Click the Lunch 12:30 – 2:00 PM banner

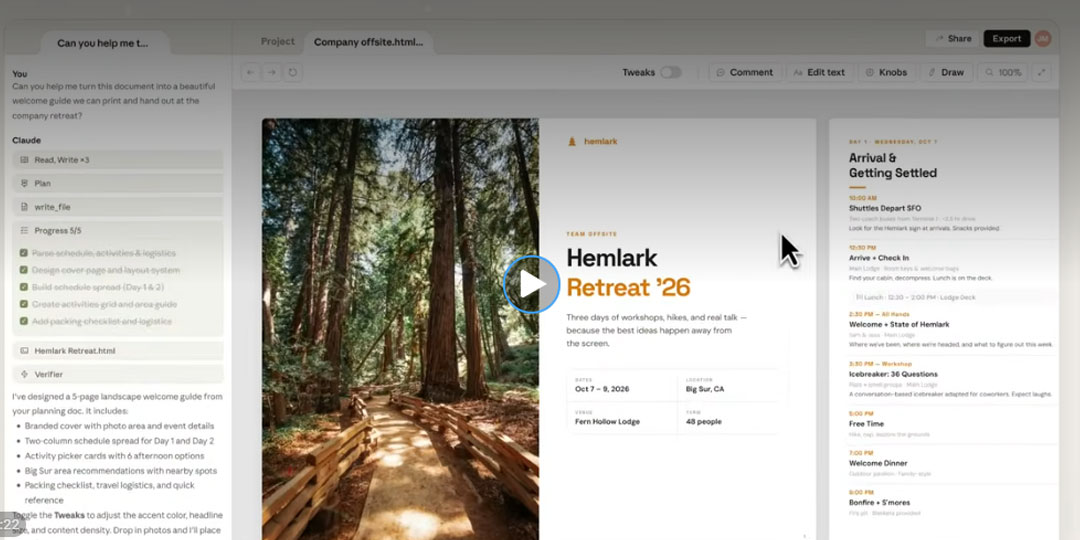pyautogui.click(x=953, y=298)
